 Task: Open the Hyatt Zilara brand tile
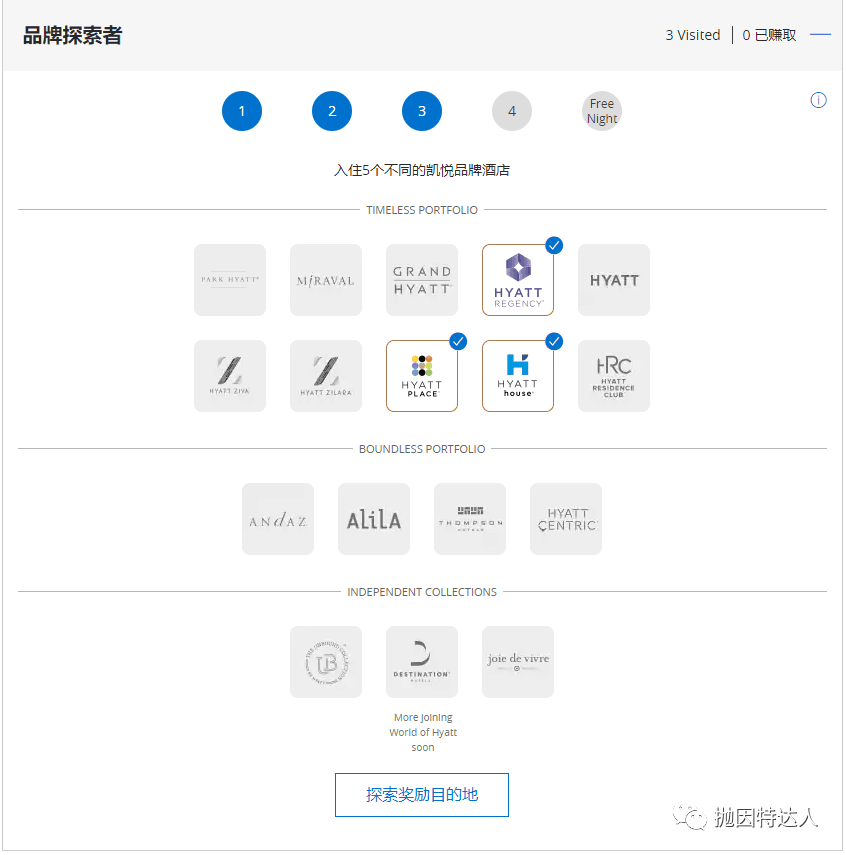click(326, 376)
